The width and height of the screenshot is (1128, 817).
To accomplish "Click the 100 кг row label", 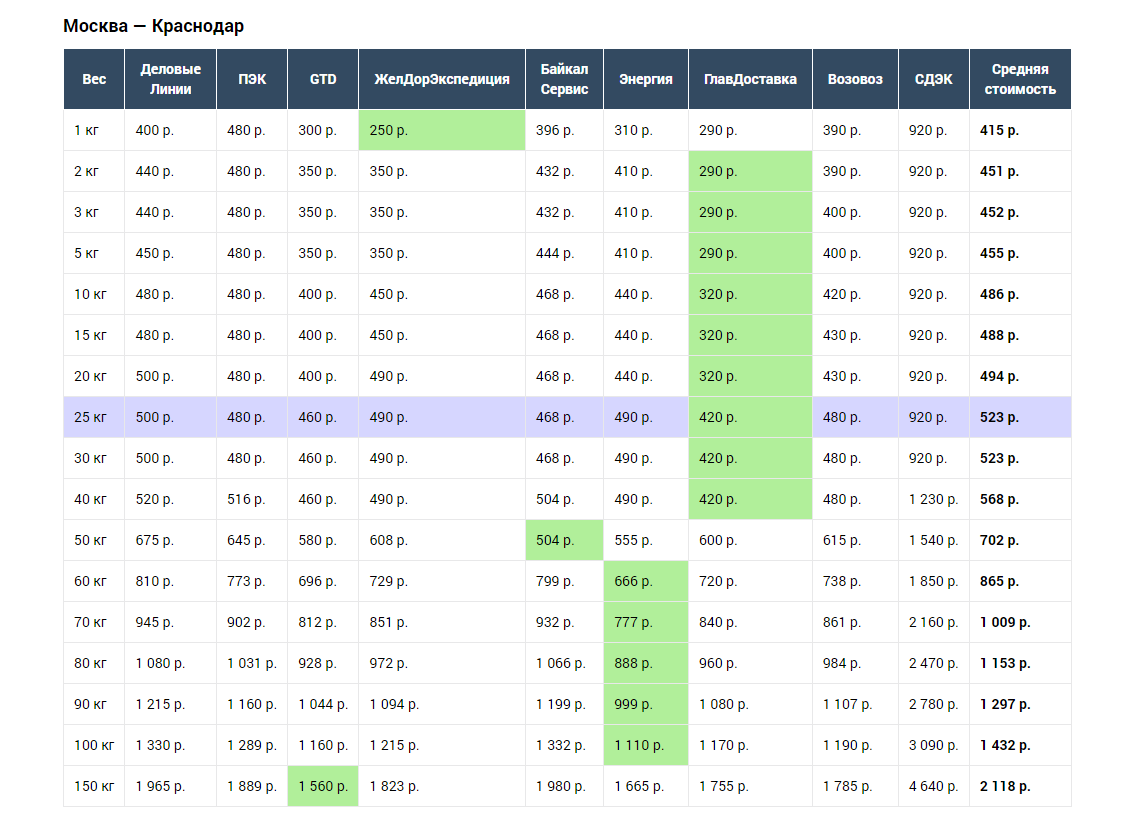I will pyautogui.click(x=94, y=745).
